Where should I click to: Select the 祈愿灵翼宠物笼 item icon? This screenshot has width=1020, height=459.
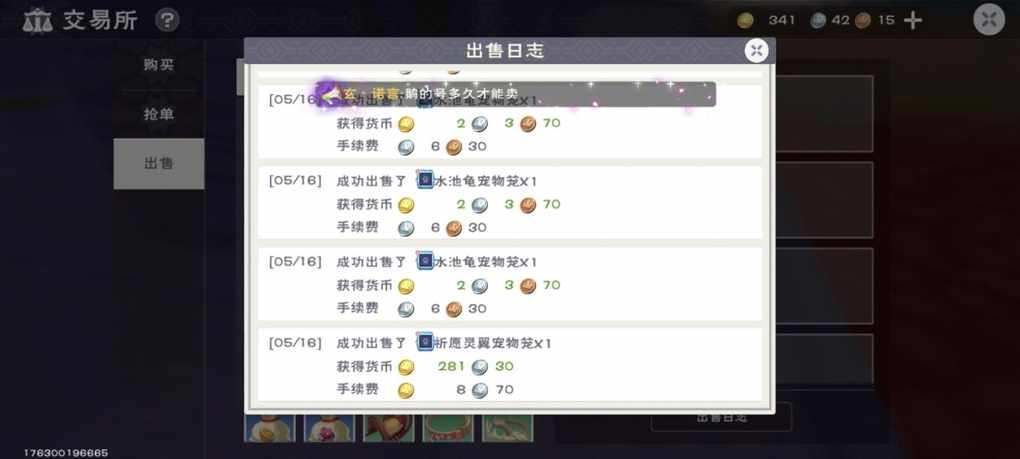click(x=425, y=342)
